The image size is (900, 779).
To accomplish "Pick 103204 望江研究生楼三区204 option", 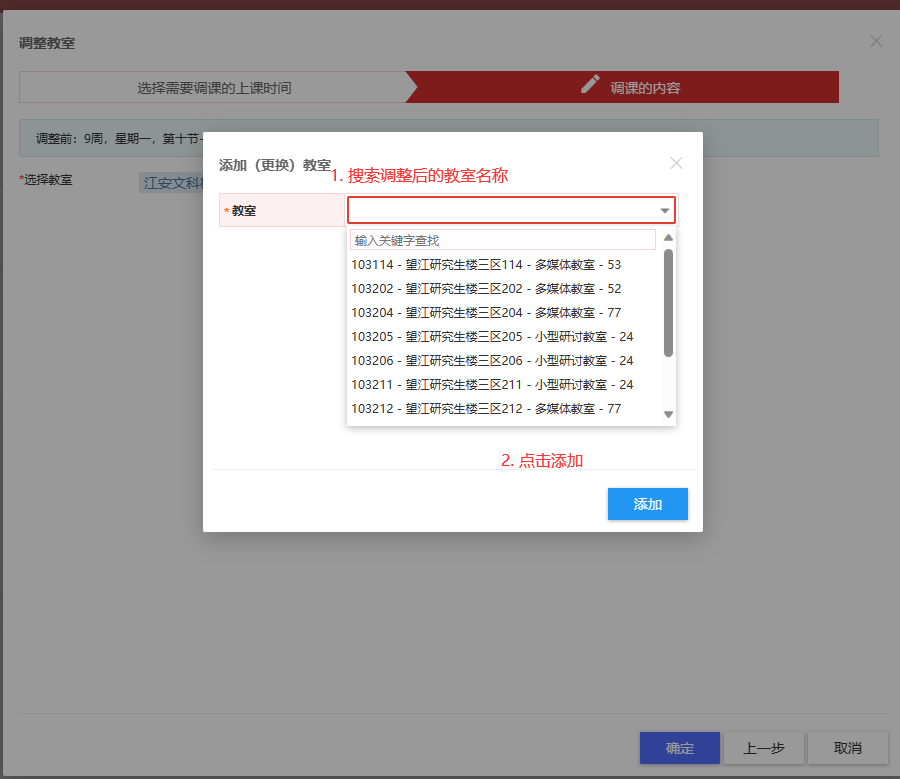I will click(486, 313).
